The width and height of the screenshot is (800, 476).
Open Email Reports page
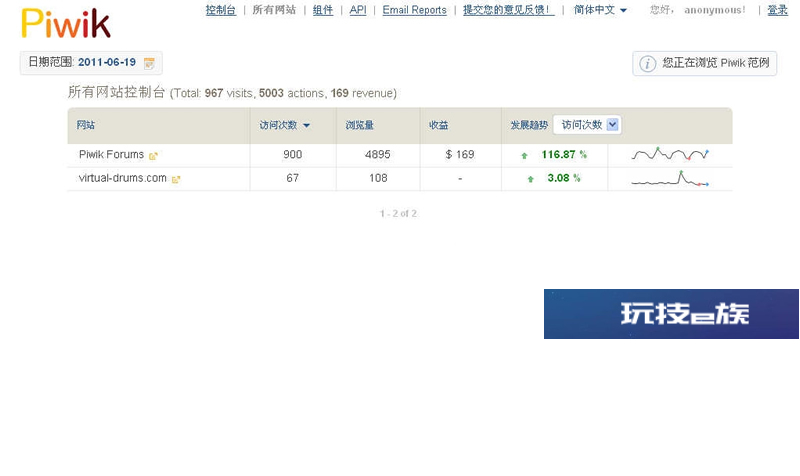(414, 10)
